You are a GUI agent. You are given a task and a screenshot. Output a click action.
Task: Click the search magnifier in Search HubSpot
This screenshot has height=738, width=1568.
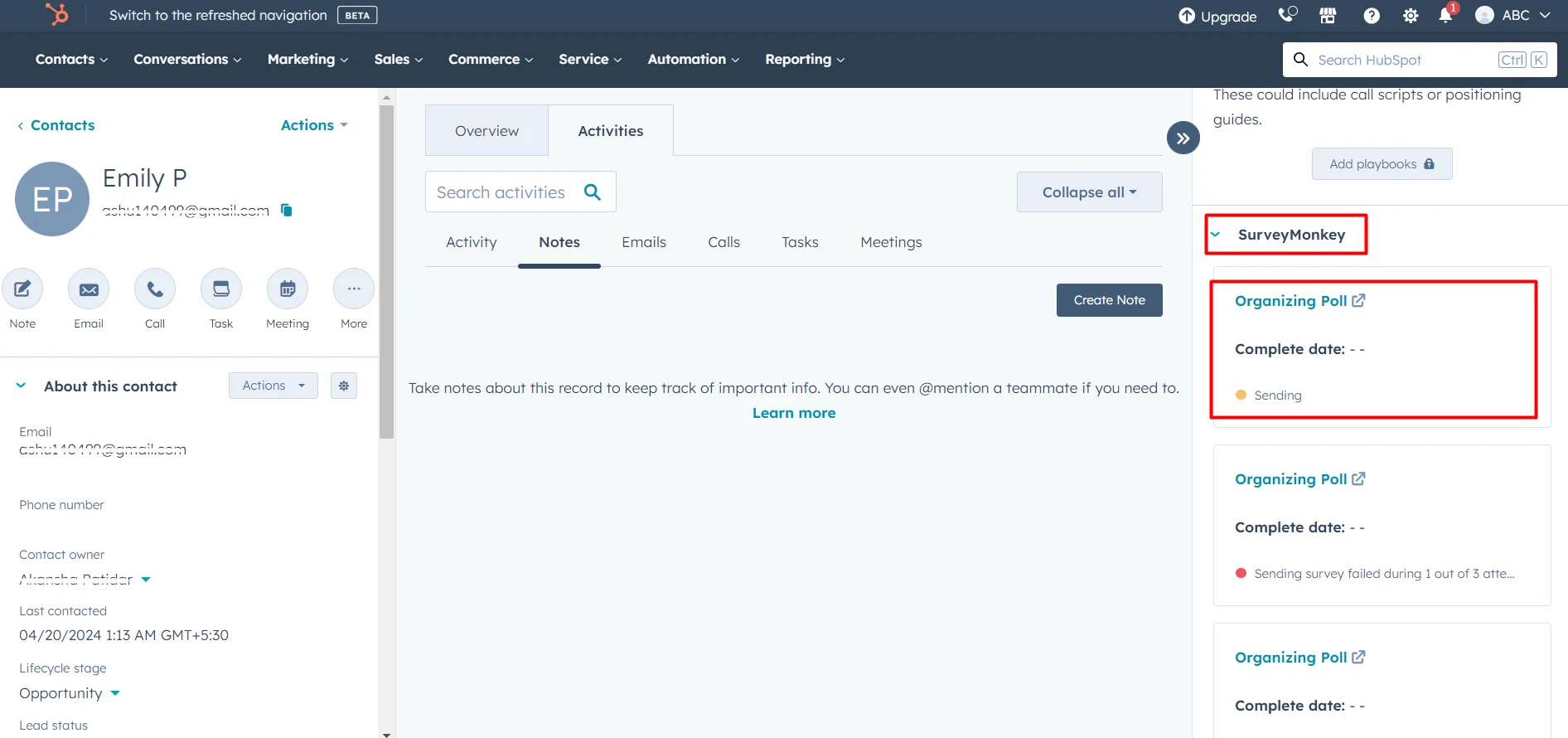tap(1300, 60)
